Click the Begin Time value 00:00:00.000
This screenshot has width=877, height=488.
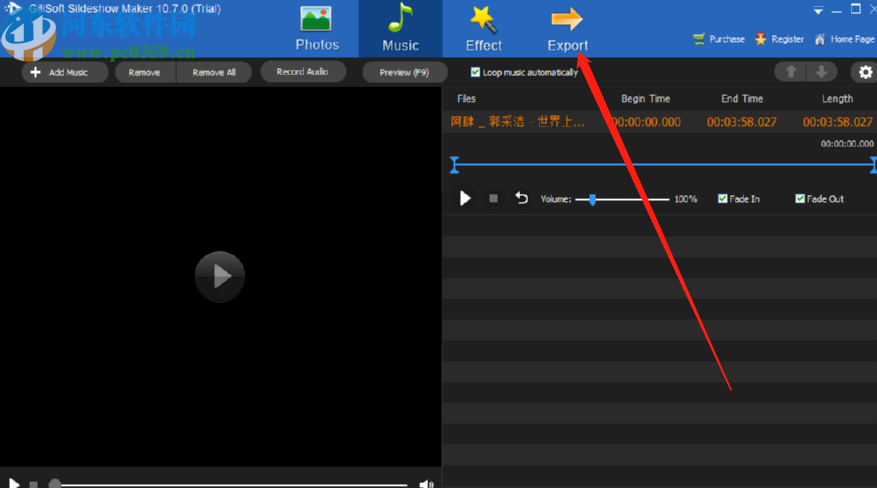[x=646, y=122]
